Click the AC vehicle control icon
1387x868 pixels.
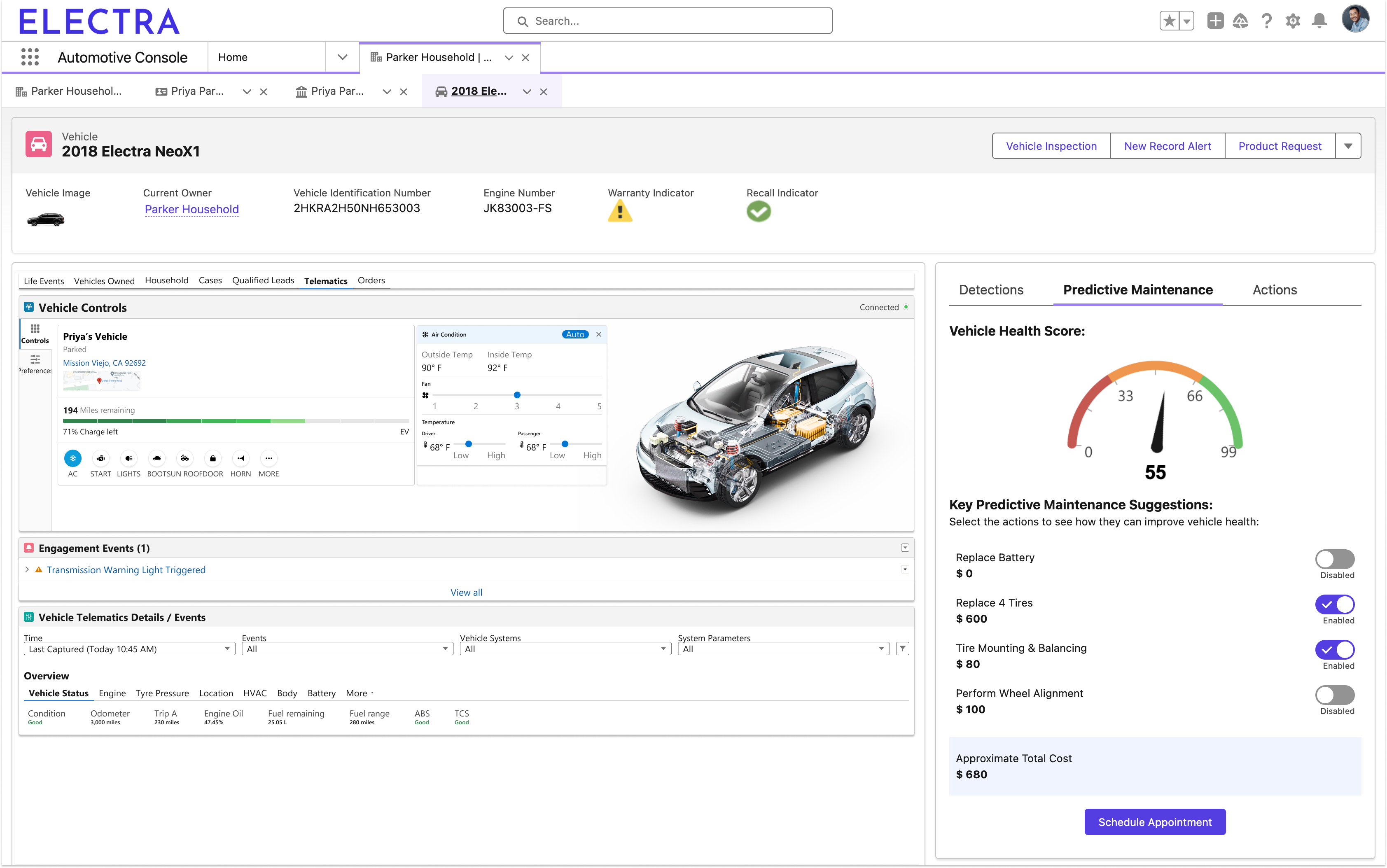pos(72,458)
